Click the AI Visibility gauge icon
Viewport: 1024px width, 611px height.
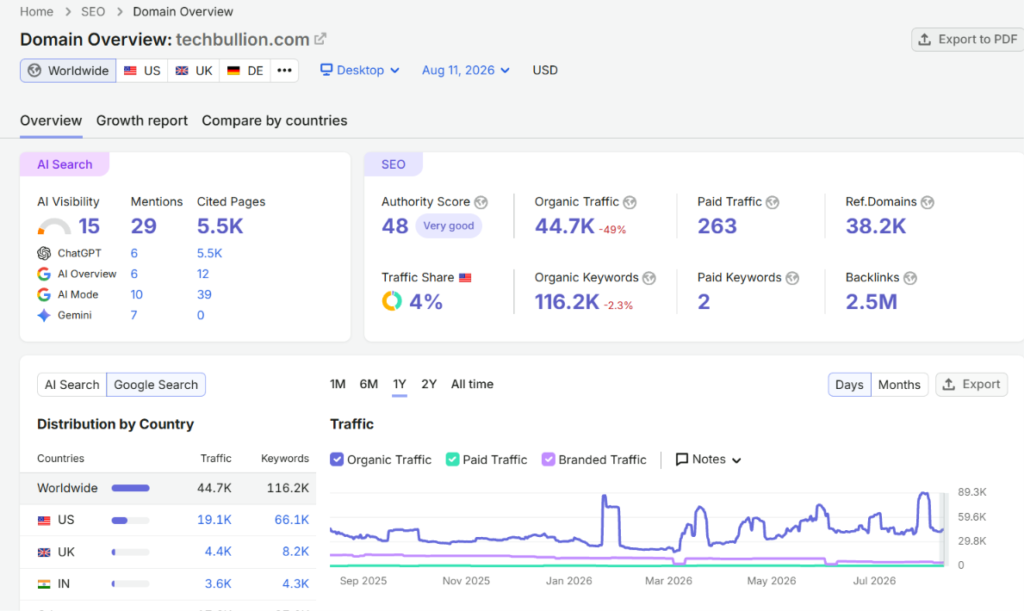(54, 227)
